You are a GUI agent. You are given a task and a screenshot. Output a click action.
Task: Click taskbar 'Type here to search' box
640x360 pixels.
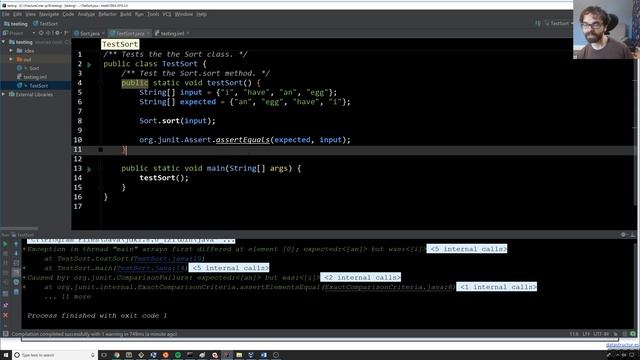[54, 355]
